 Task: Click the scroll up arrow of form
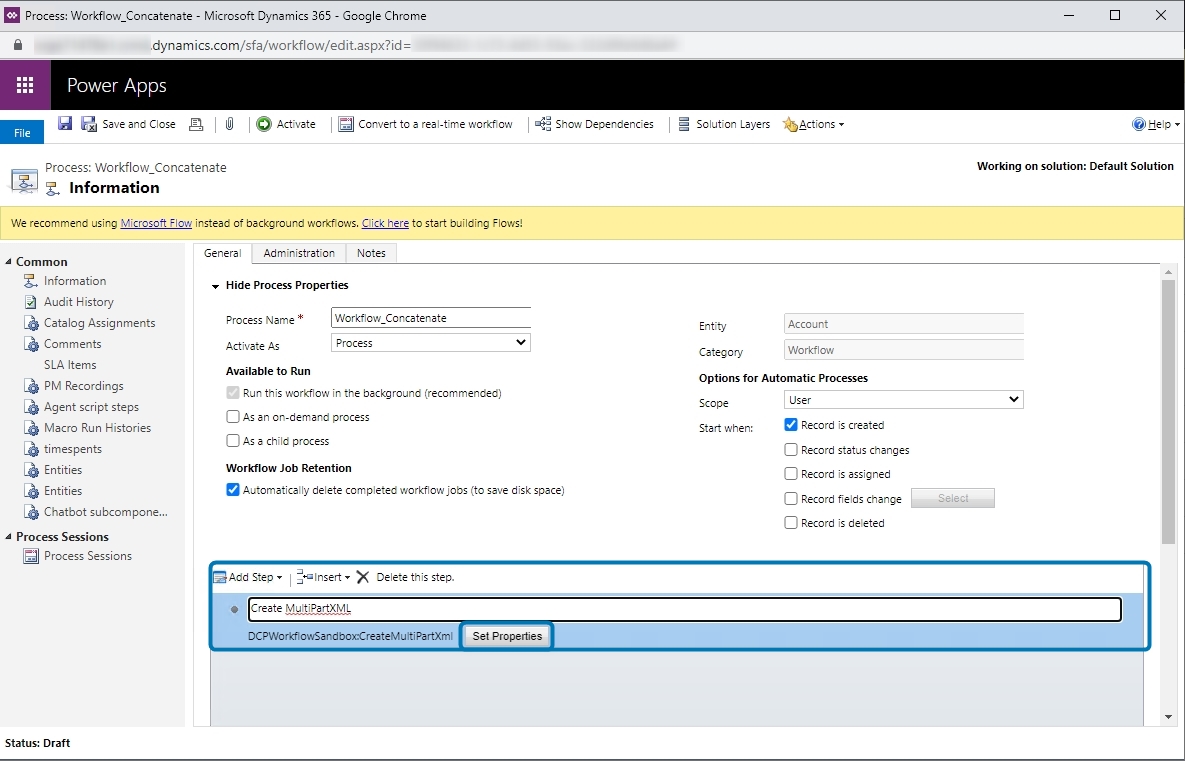coord(1168,271)
